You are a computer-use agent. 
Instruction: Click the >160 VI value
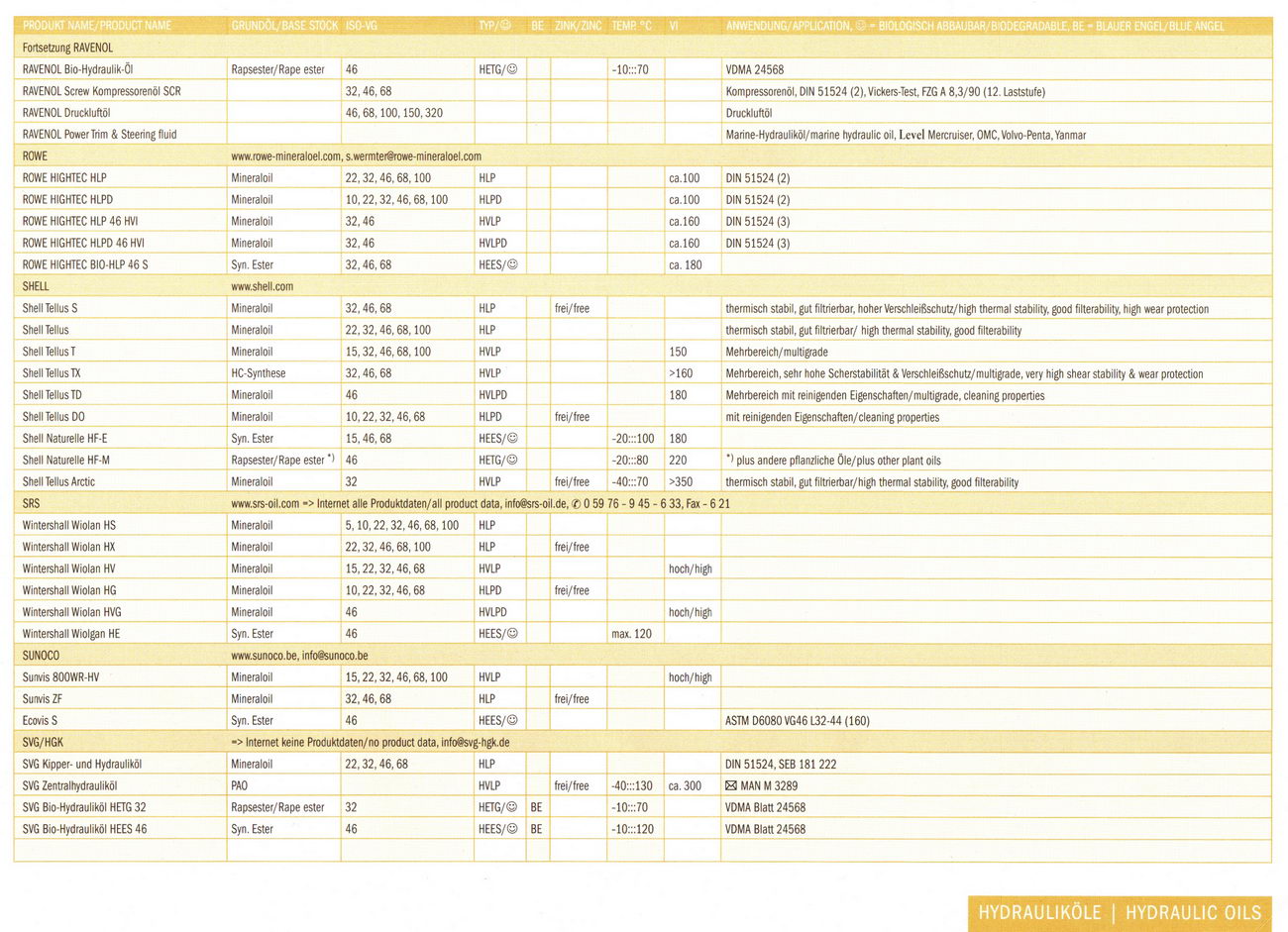pos(681,373)
